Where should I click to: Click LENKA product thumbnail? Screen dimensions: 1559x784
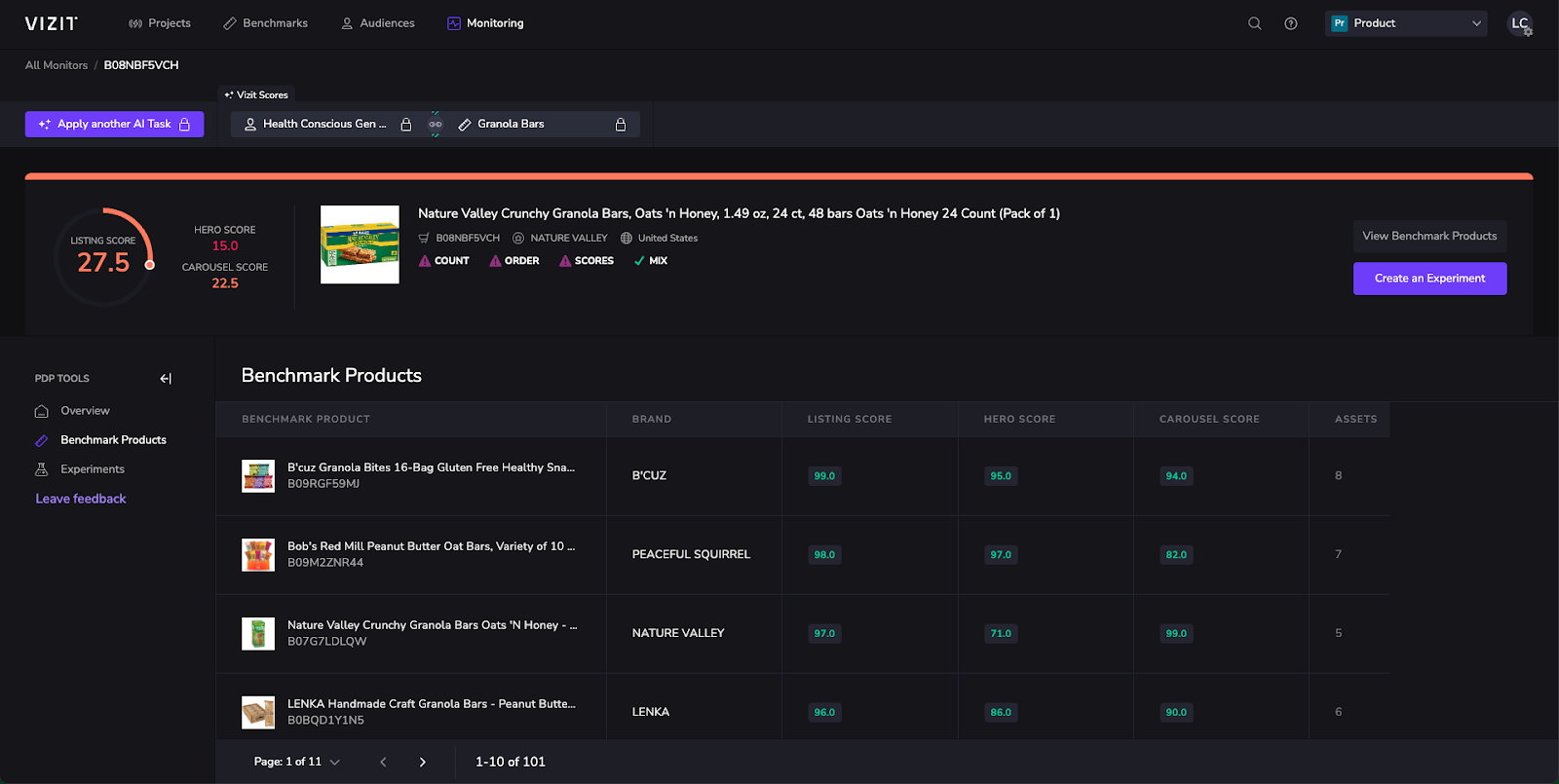tap(258, 713)
